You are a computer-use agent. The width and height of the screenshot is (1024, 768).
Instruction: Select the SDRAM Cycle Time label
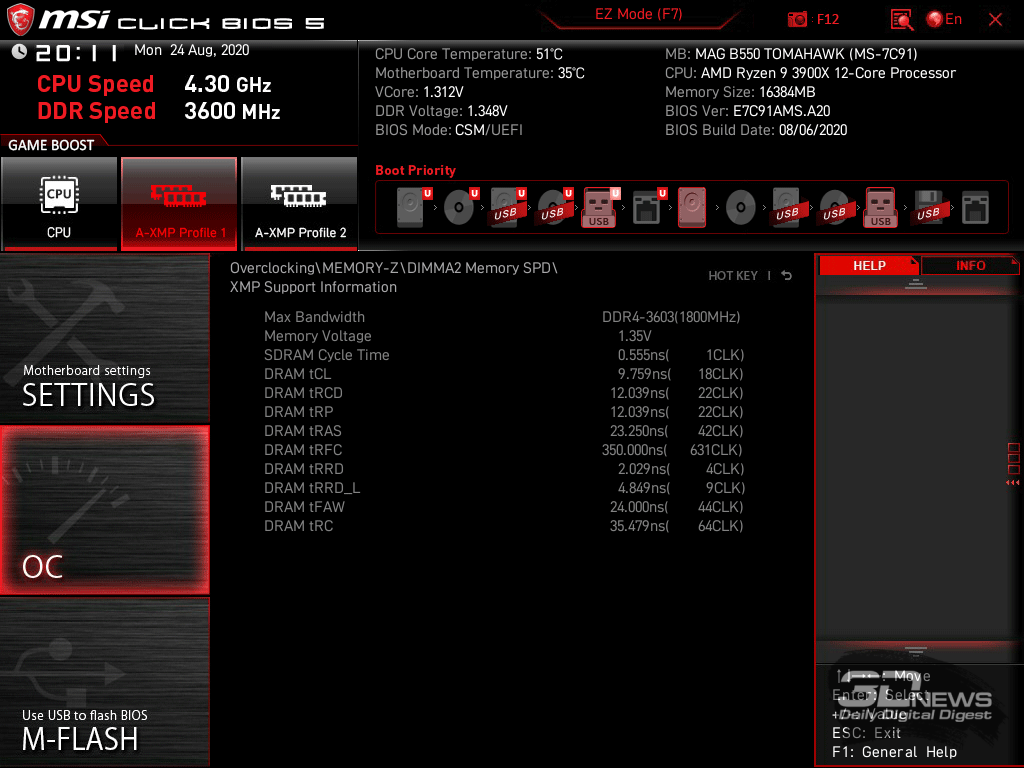pos(327,355)
